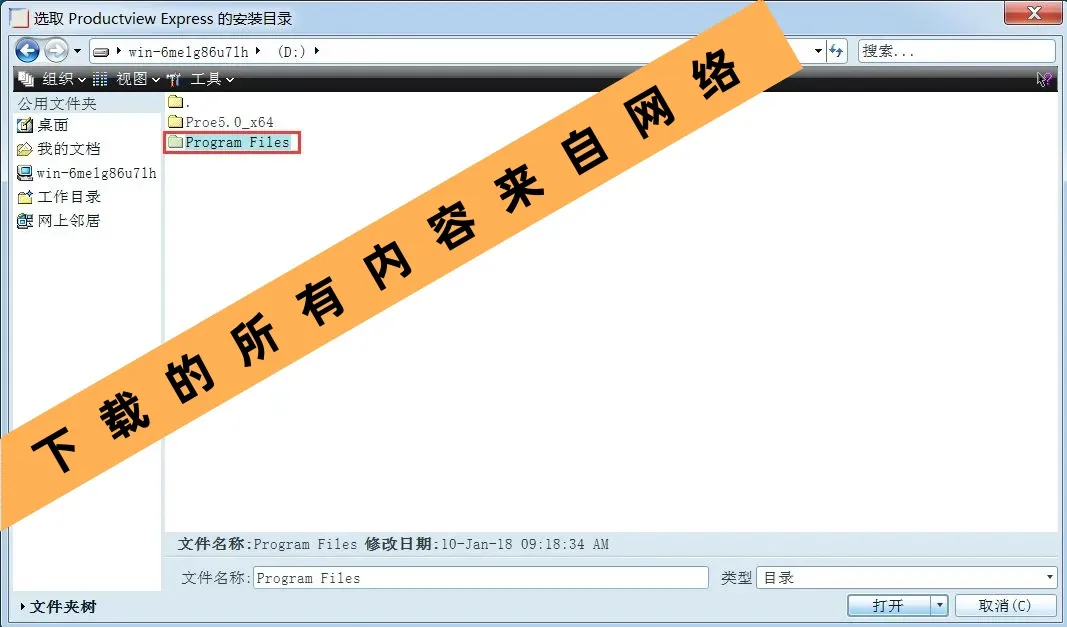The height and width of the screenshot is (628, 1067).
Task: Click the computer icon beside win-6me1g86u71h
Action: pos(24,173)
